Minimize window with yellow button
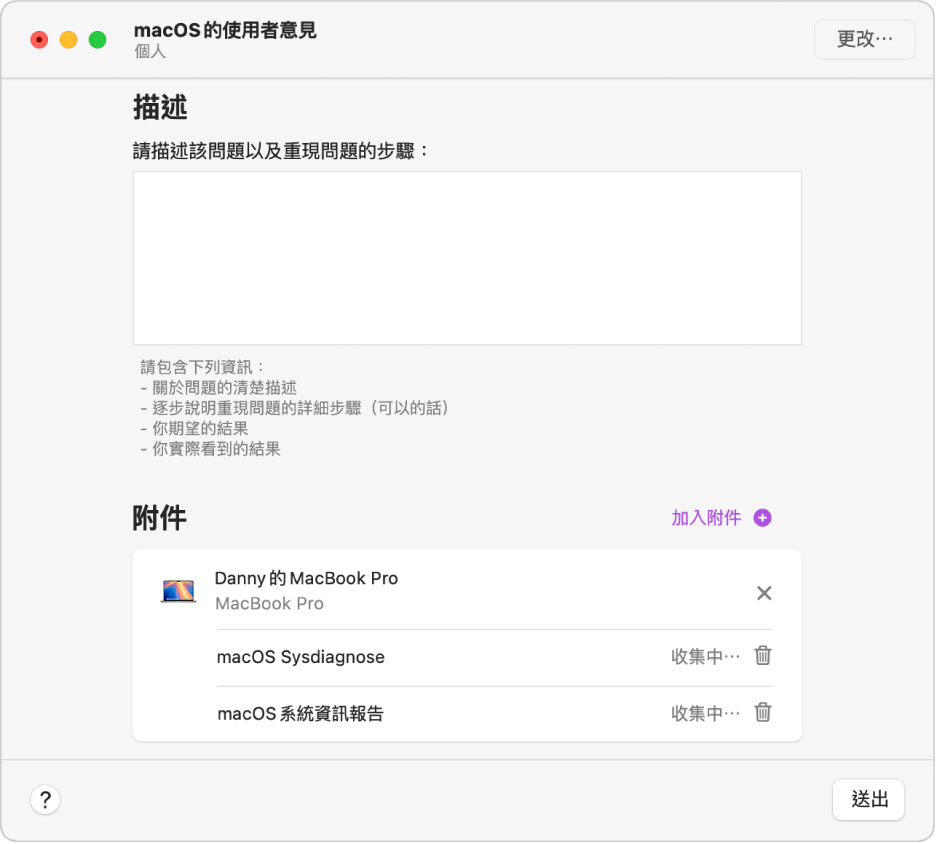 pos(68,40)
